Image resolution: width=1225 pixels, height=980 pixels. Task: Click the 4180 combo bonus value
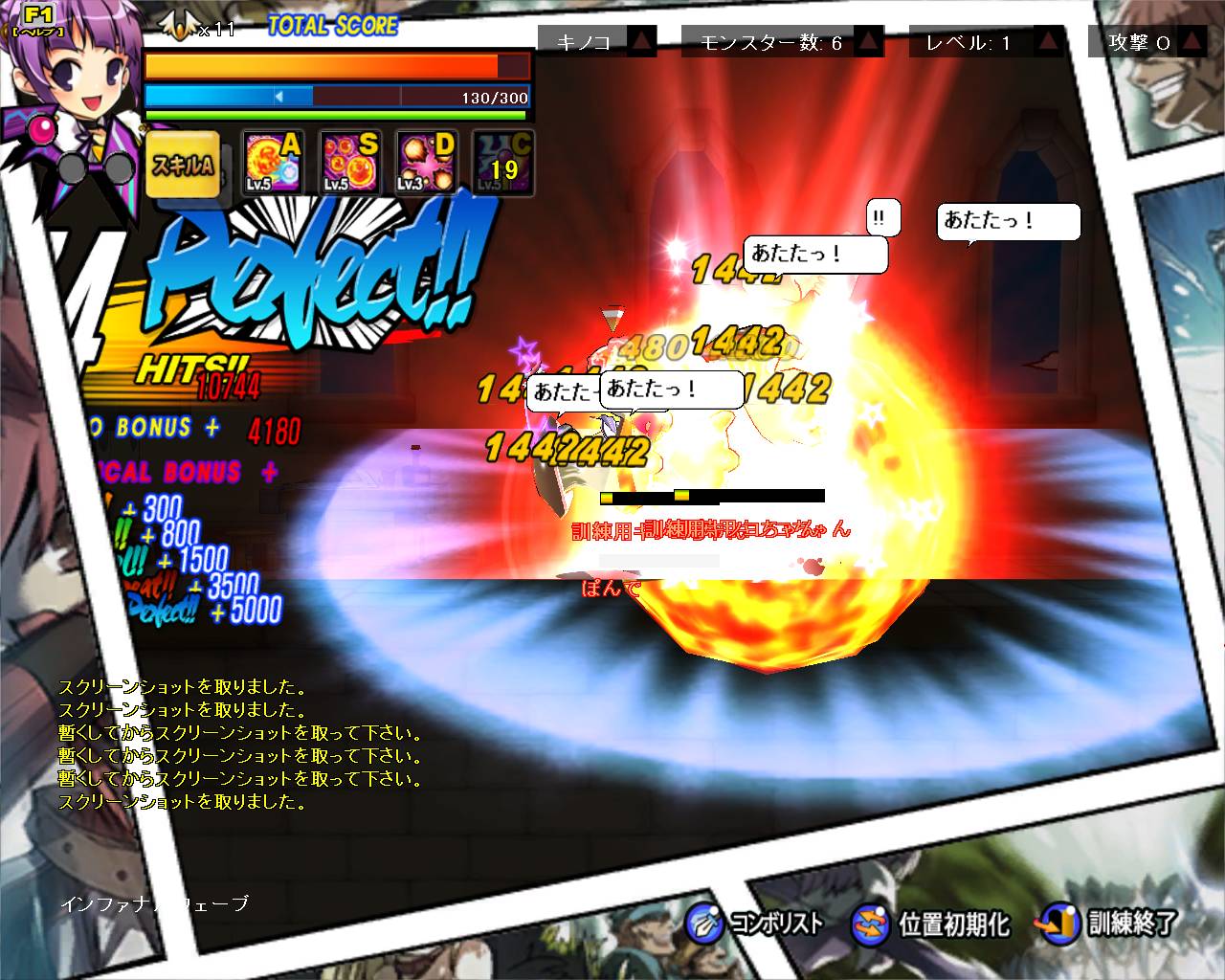274,432
